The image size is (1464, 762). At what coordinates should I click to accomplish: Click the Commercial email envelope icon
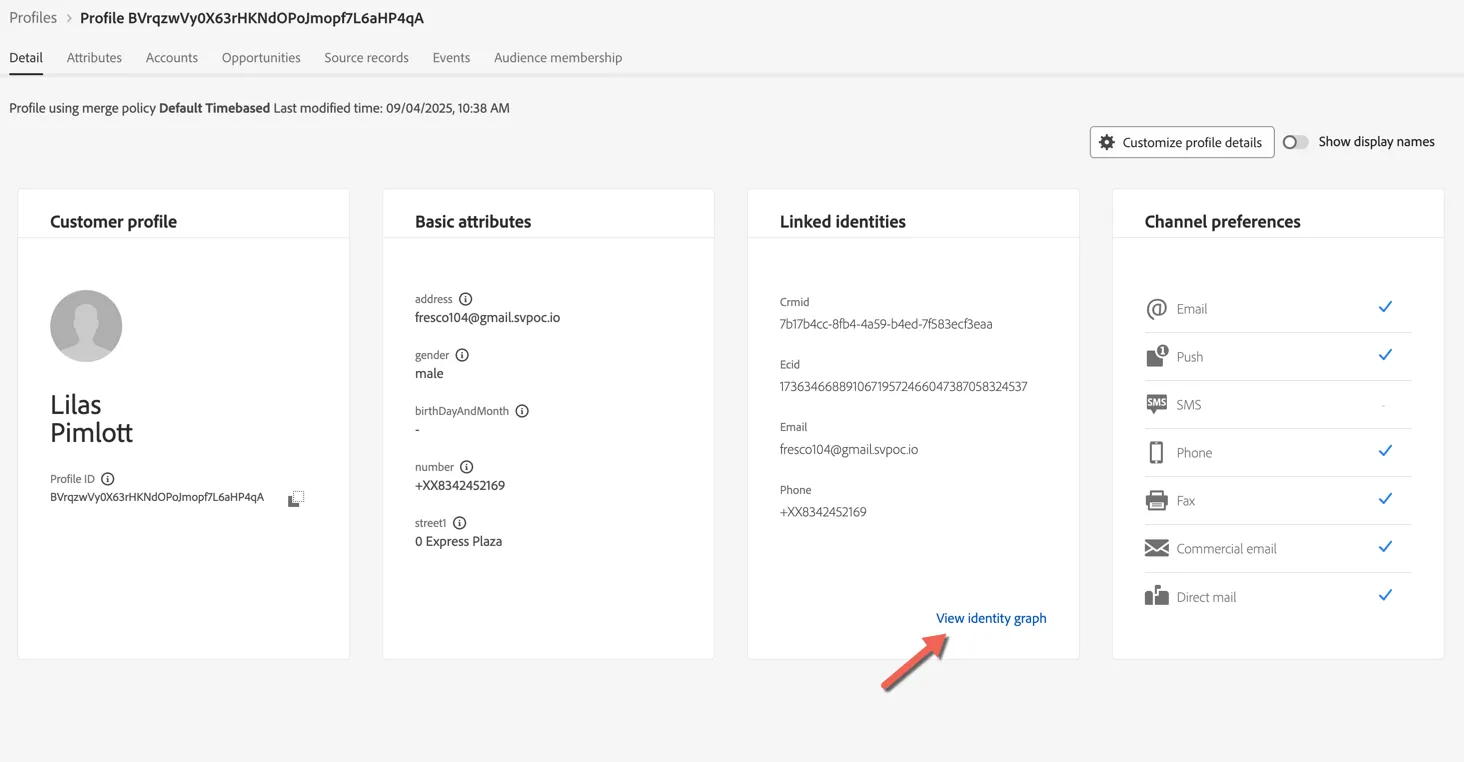click(1156, 548)
